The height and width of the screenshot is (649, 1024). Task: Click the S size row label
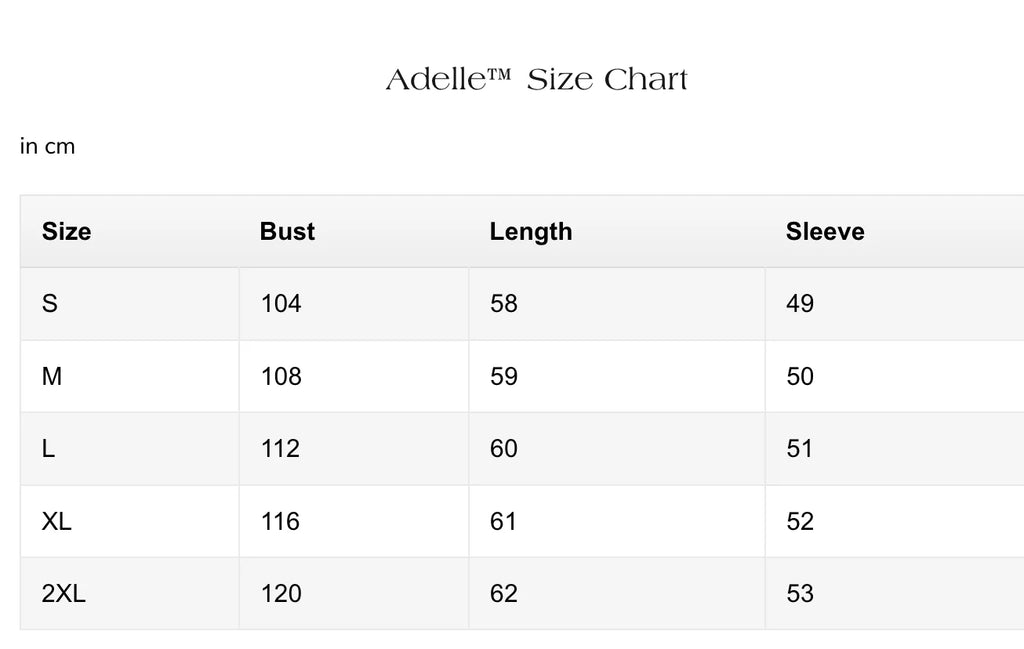point(50,304)
